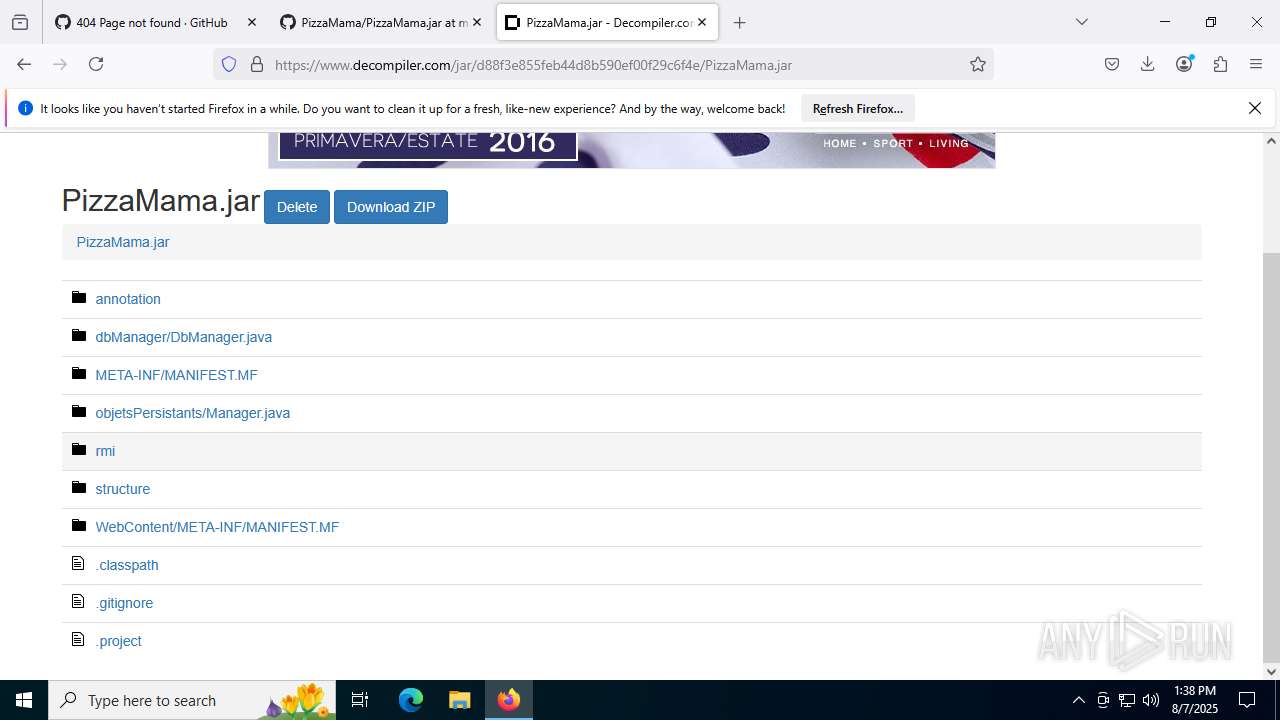The image size is (1280, 720).
Task: Click the Refresh Firefox button
Action: [x=858, y=109]
